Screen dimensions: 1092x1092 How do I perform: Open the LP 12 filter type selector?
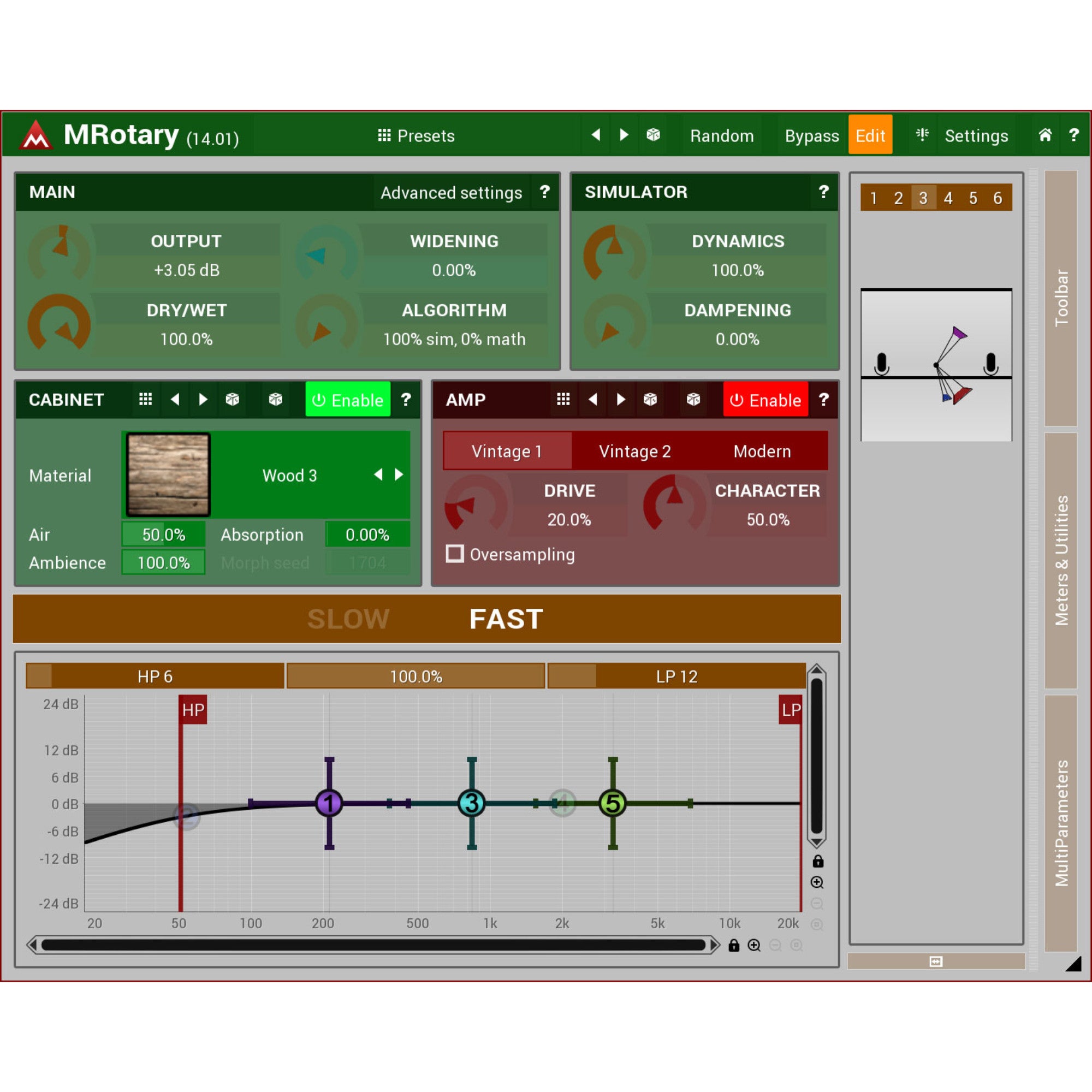point(676,676)
